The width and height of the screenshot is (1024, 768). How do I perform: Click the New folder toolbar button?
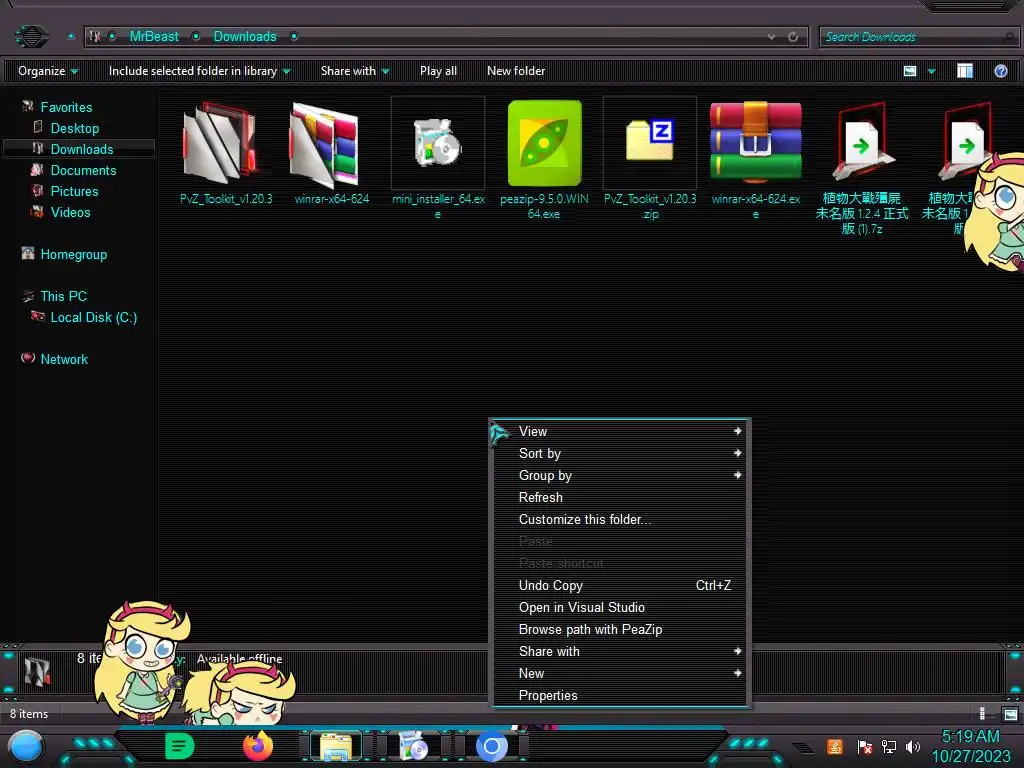coord(516,71)
